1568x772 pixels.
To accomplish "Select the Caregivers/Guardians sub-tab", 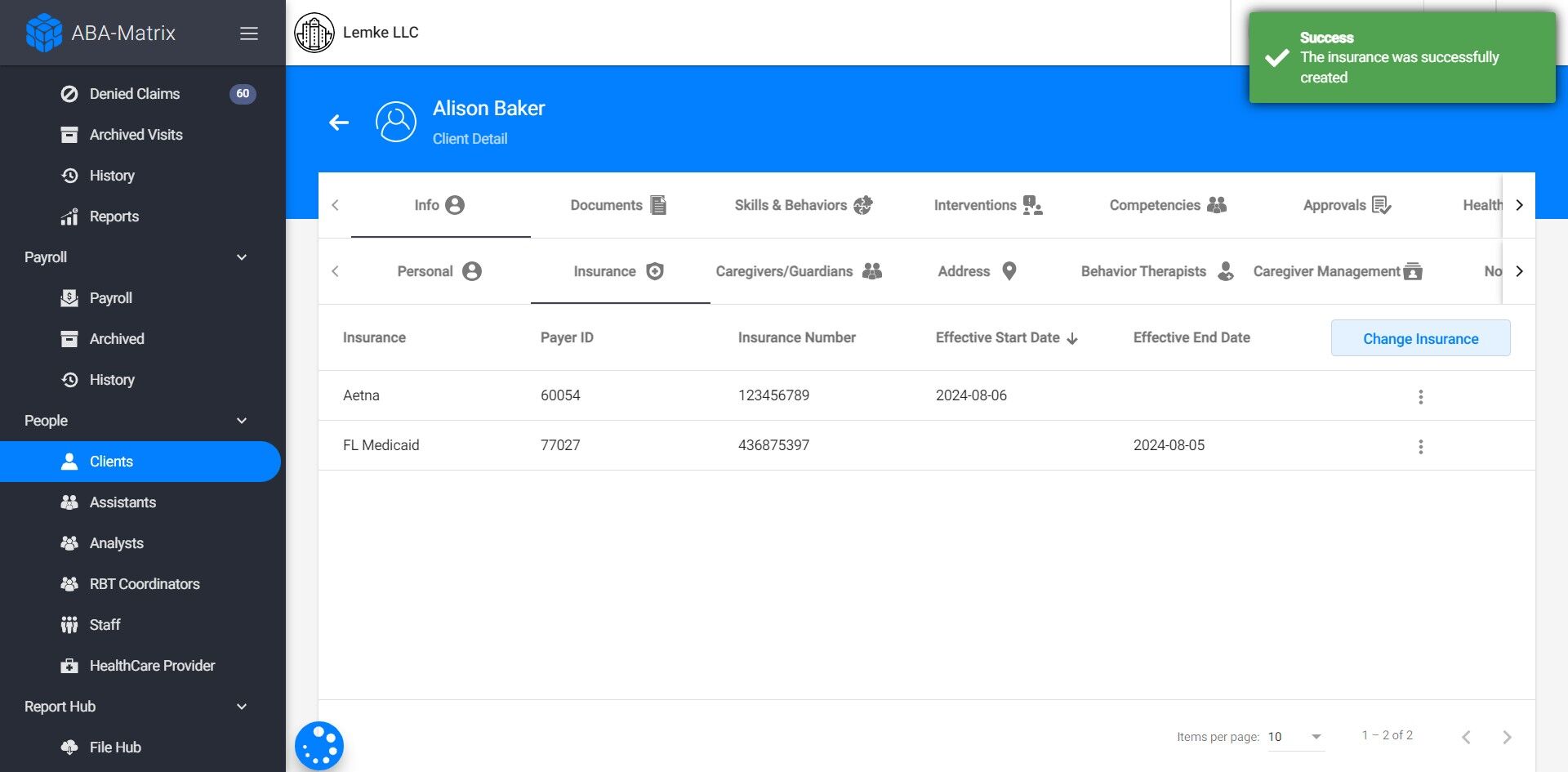I will point(799,271).
